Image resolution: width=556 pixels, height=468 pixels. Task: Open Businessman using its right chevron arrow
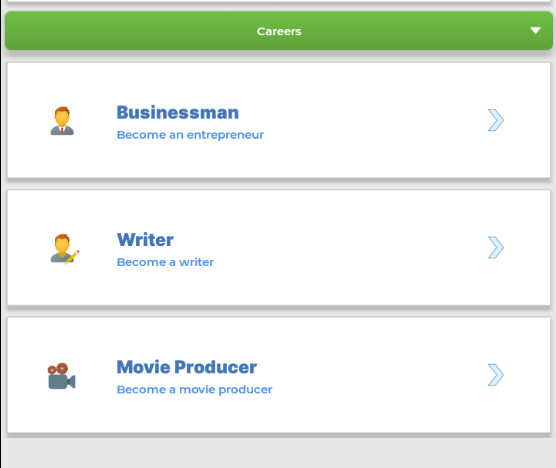tap(496, 120)
